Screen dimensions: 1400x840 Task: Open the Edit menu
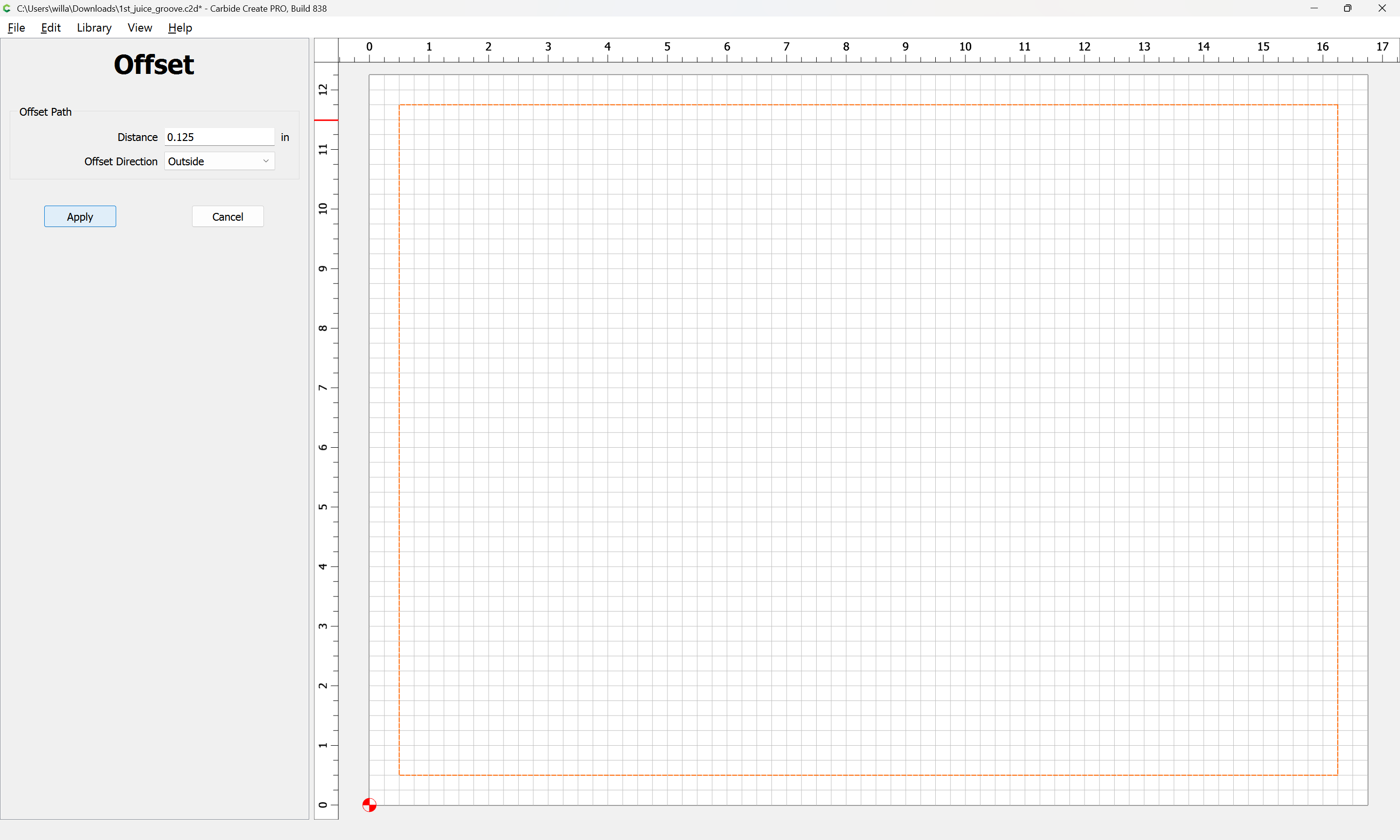point(51,28)
